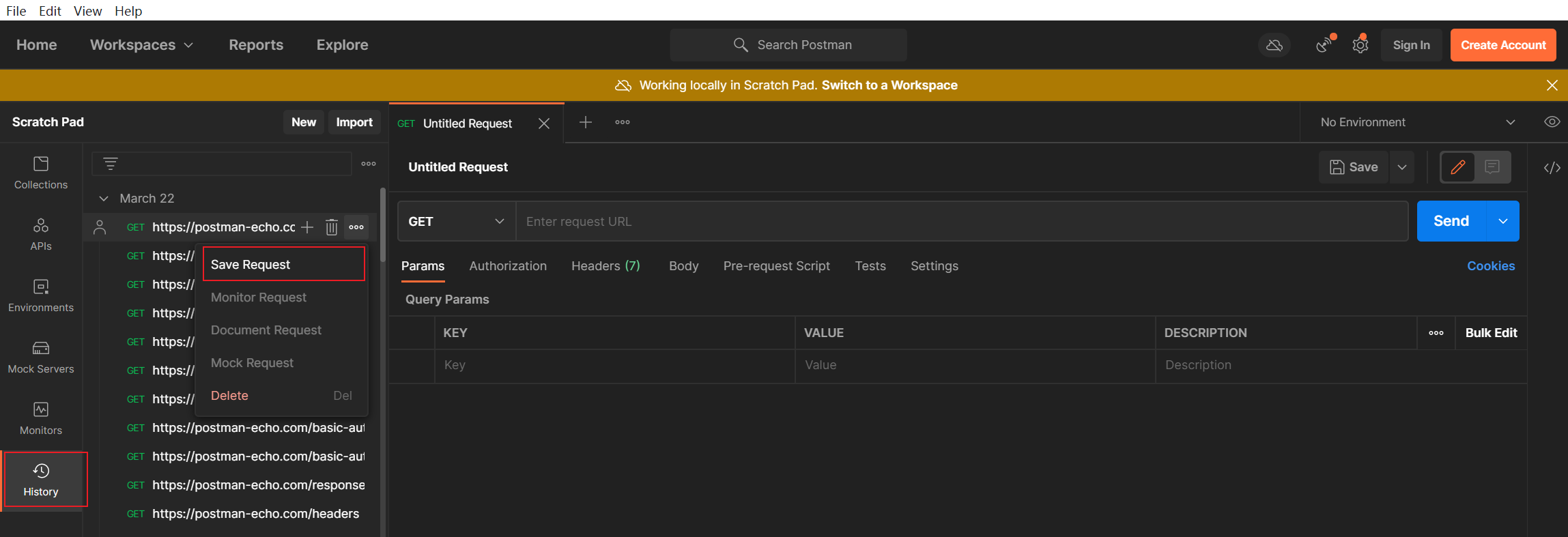
Task: Open the Collections sidebar panel
Action: click(x=41, y=173)
